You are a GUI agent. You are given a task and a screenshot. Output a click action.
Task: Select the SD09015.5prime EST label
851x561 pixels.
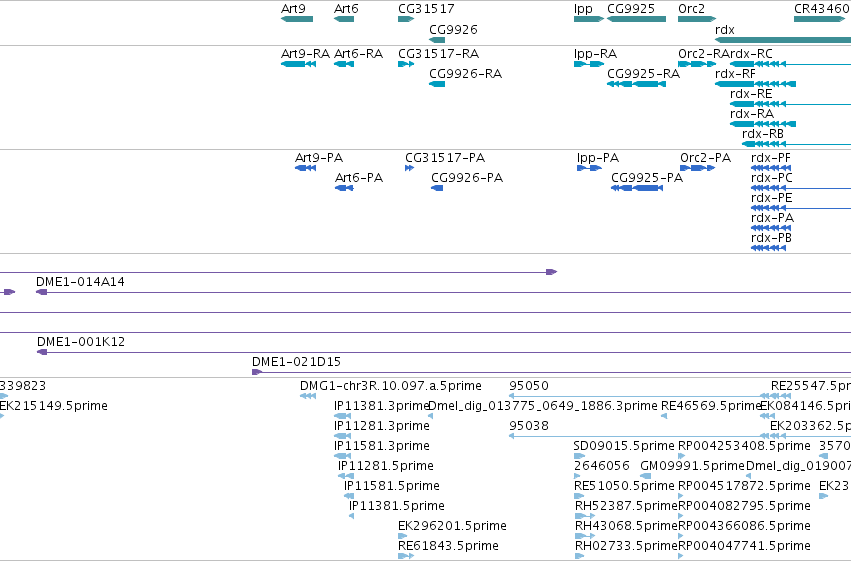click(x=624, y=446)
